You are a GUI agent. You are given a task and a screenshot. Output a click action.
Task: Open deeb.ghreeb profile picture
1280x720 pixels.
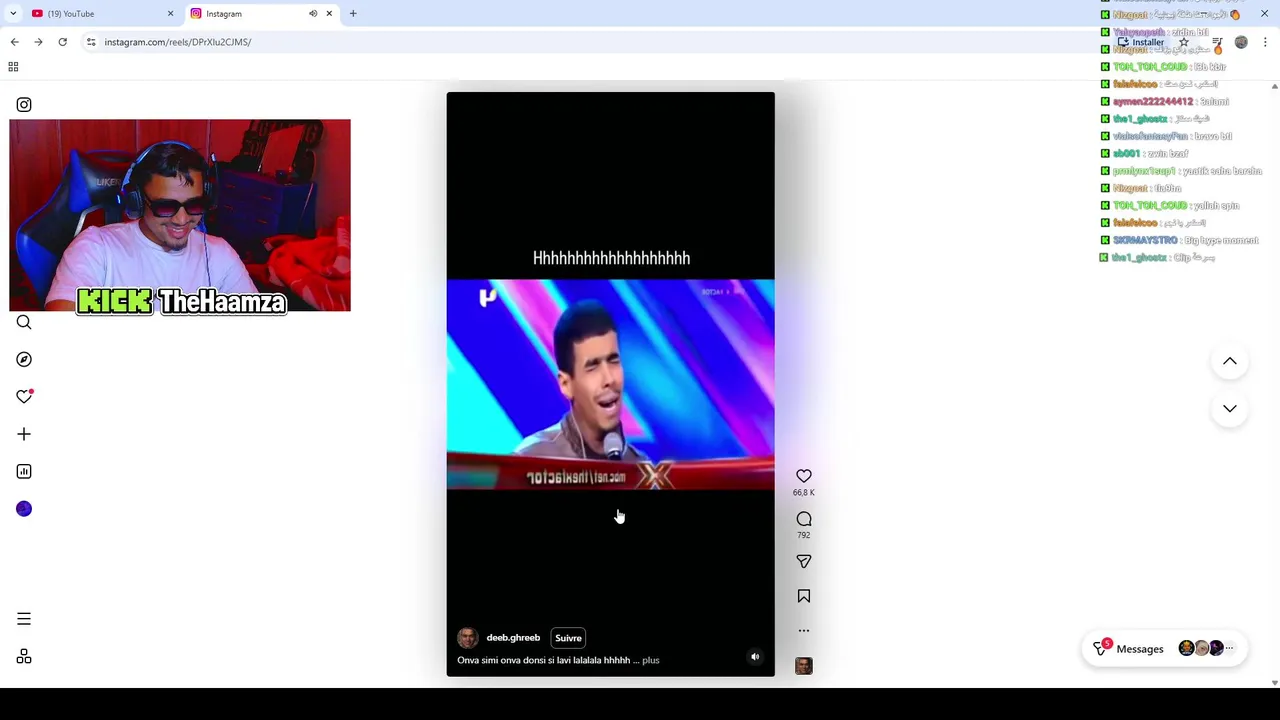468,638
